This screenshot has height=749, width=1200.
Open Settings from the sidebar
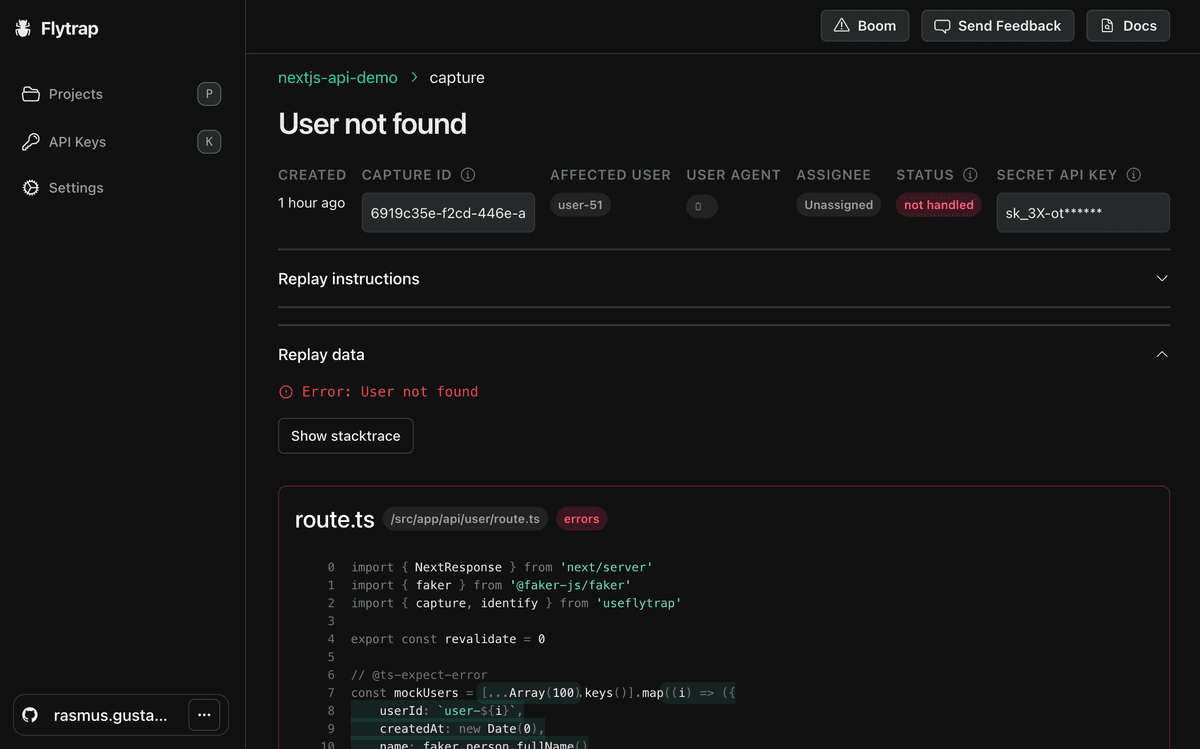(x=76, y=188)
